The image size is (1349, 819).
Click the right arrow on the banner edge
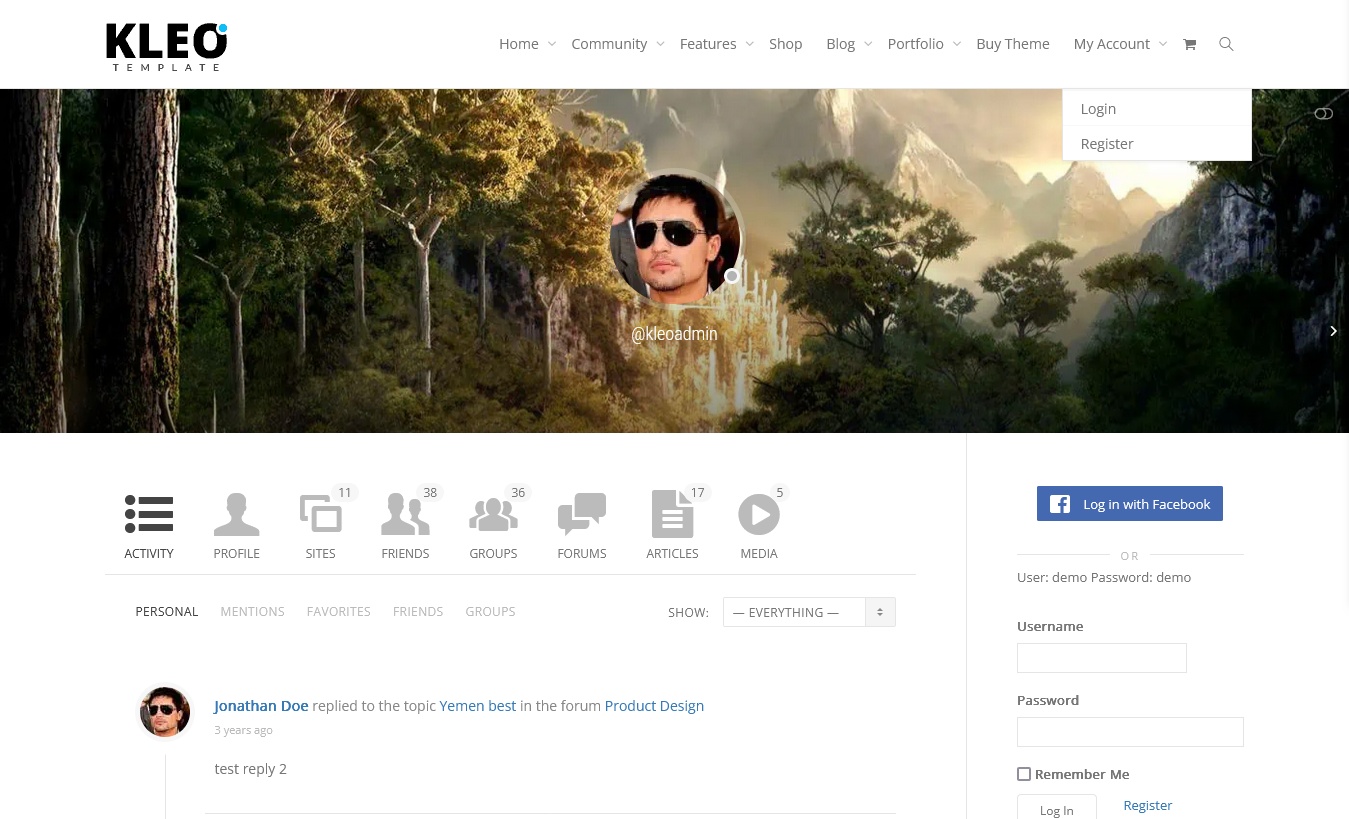[1333, 331]
